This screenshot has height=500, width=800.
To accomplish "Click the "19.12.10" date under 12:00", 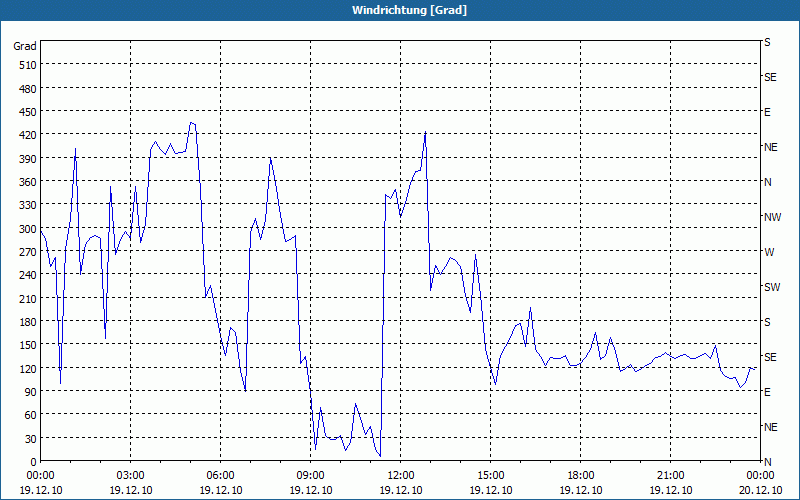I will [x=401, y=490].
